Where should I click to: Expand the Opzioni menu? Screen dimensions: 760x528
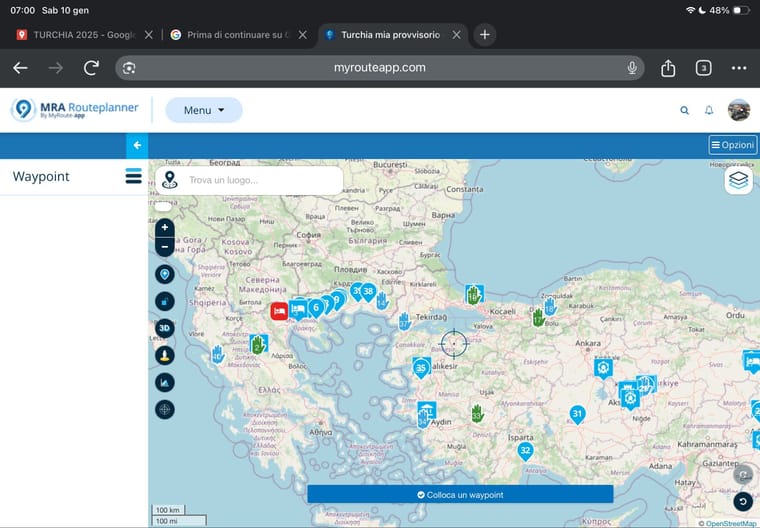point(733,145)
